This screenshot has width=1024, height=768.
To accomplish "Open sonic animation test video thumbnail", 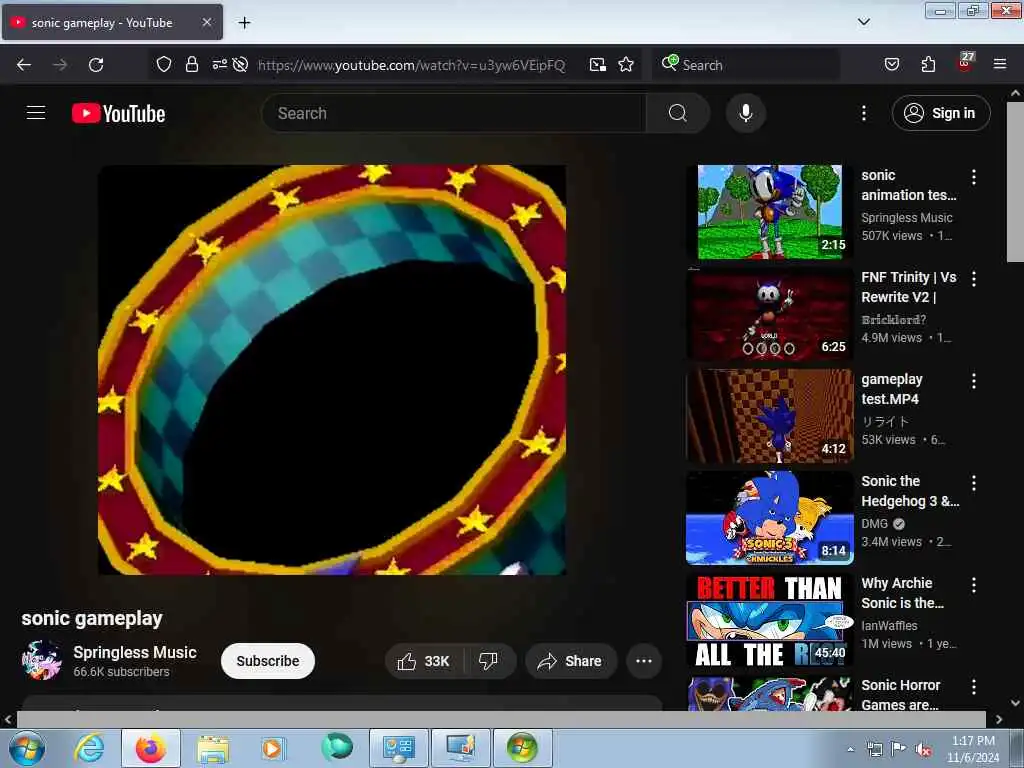I will [x=769, y=212].
